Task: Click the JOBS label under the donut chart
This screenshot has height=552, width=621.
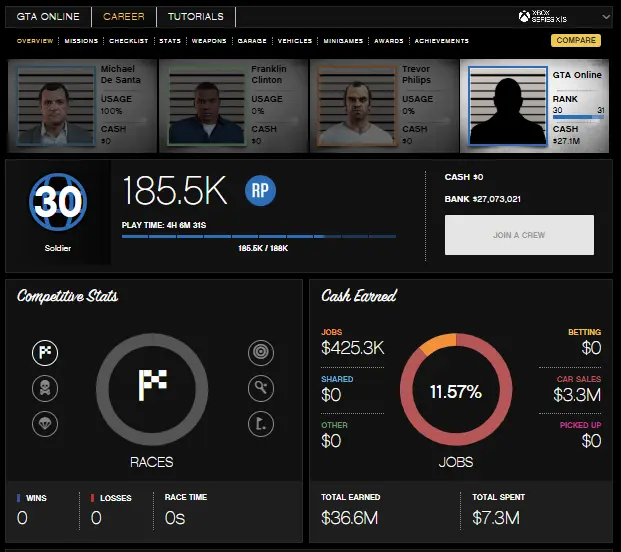Action: 456,462
